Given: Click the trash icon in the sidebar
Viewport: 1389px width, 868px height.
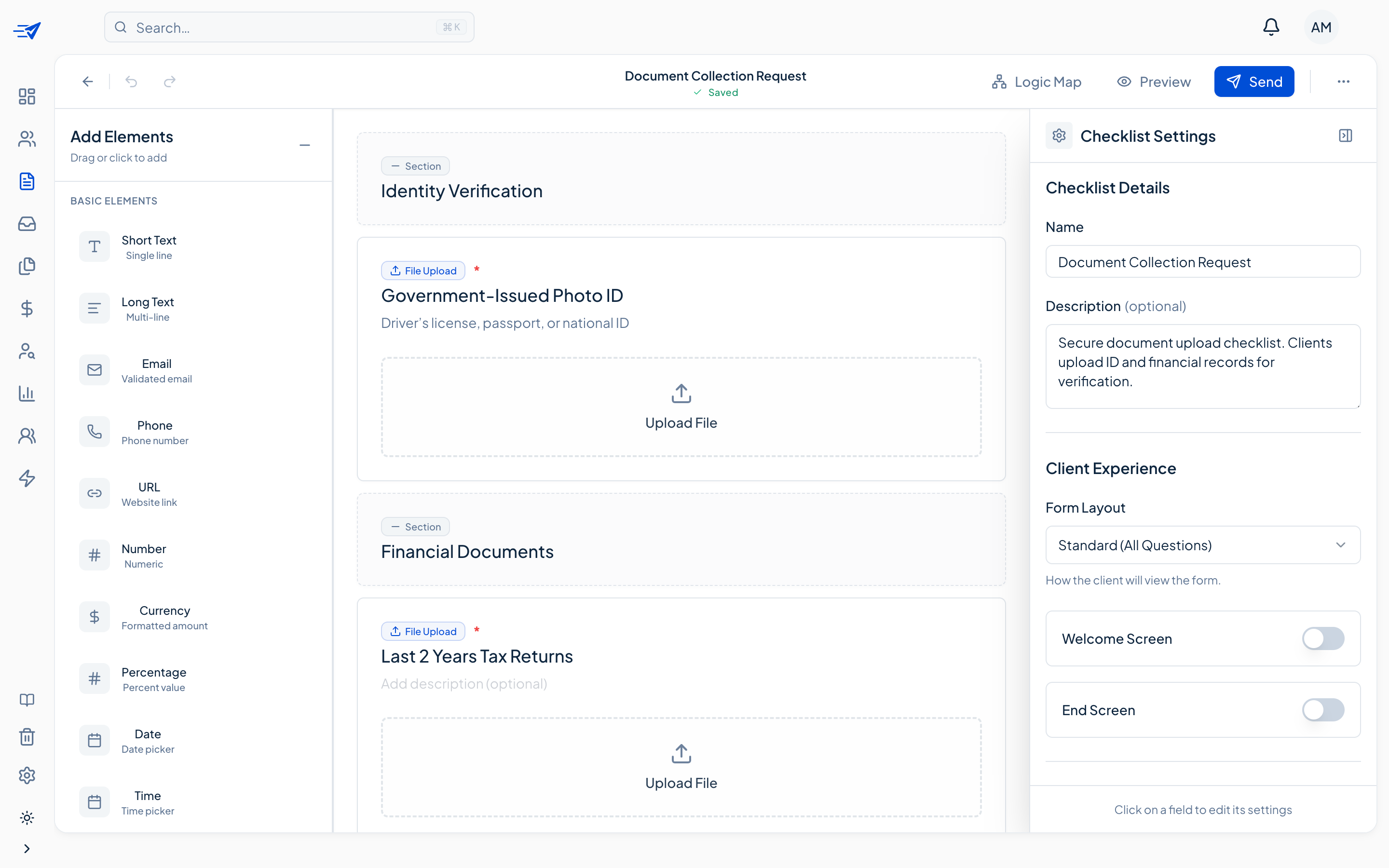Looking at the screenshot, I should click(27, 736).
